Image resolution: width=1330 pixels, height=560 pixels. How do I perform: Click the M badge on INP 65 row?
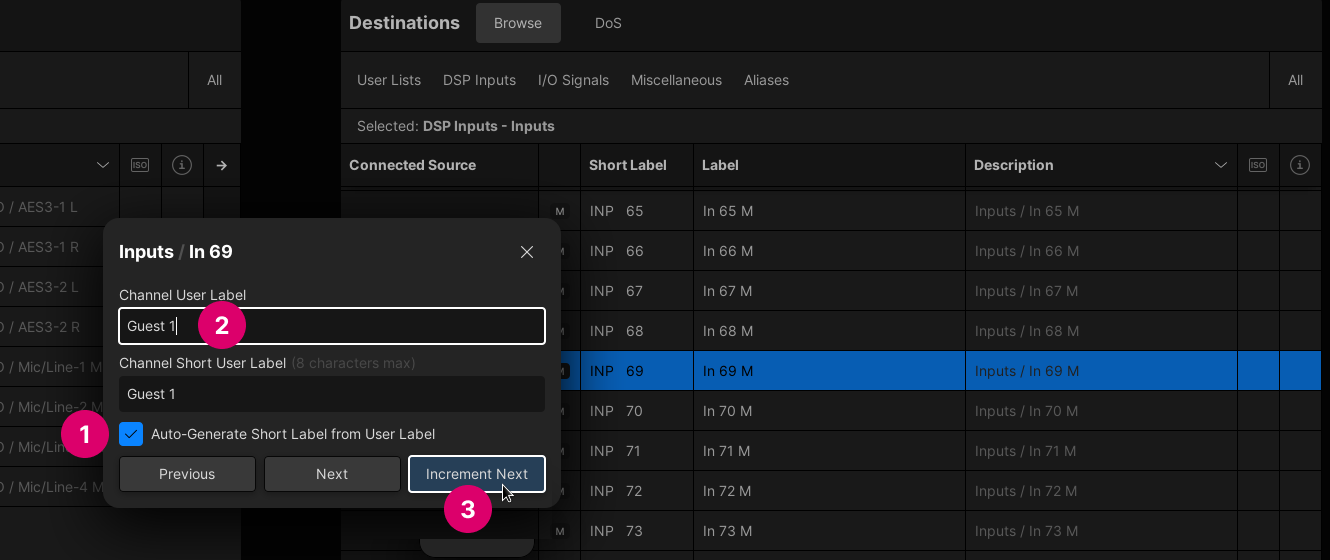560,211
